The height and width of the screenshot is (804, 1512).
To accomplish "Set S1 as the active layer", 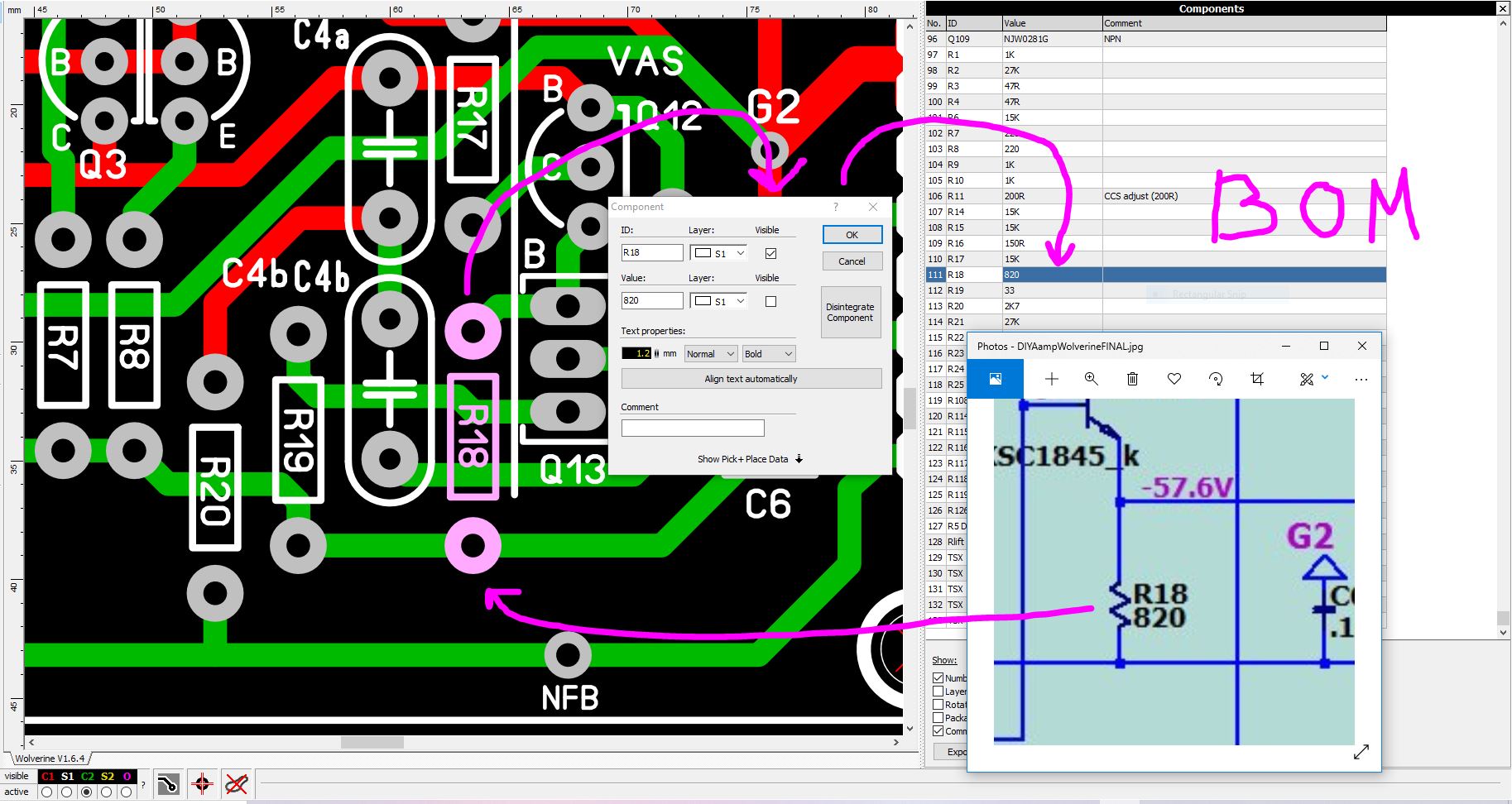I will point(67,792).
